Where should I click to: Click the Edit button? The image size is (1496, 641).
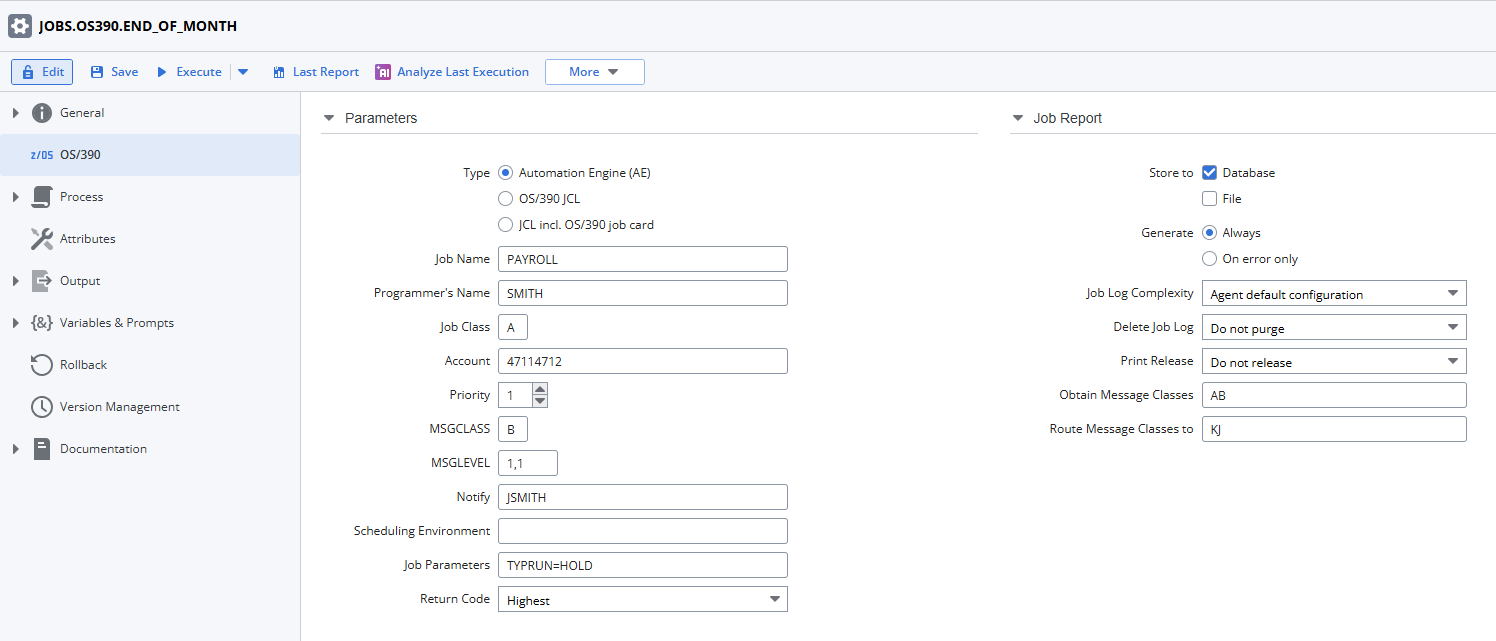42,72
